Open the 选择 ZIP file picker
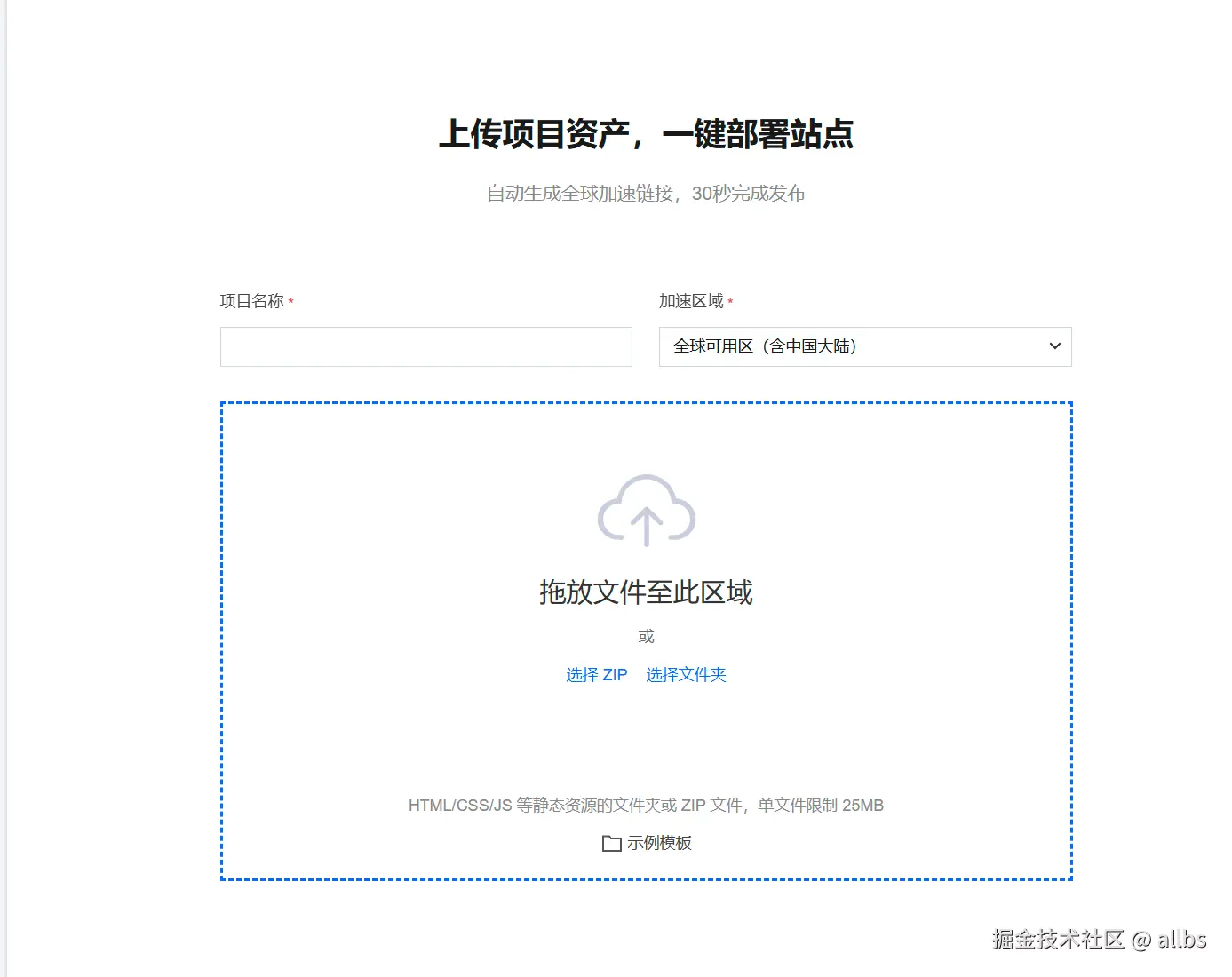 tap(596, 674)
